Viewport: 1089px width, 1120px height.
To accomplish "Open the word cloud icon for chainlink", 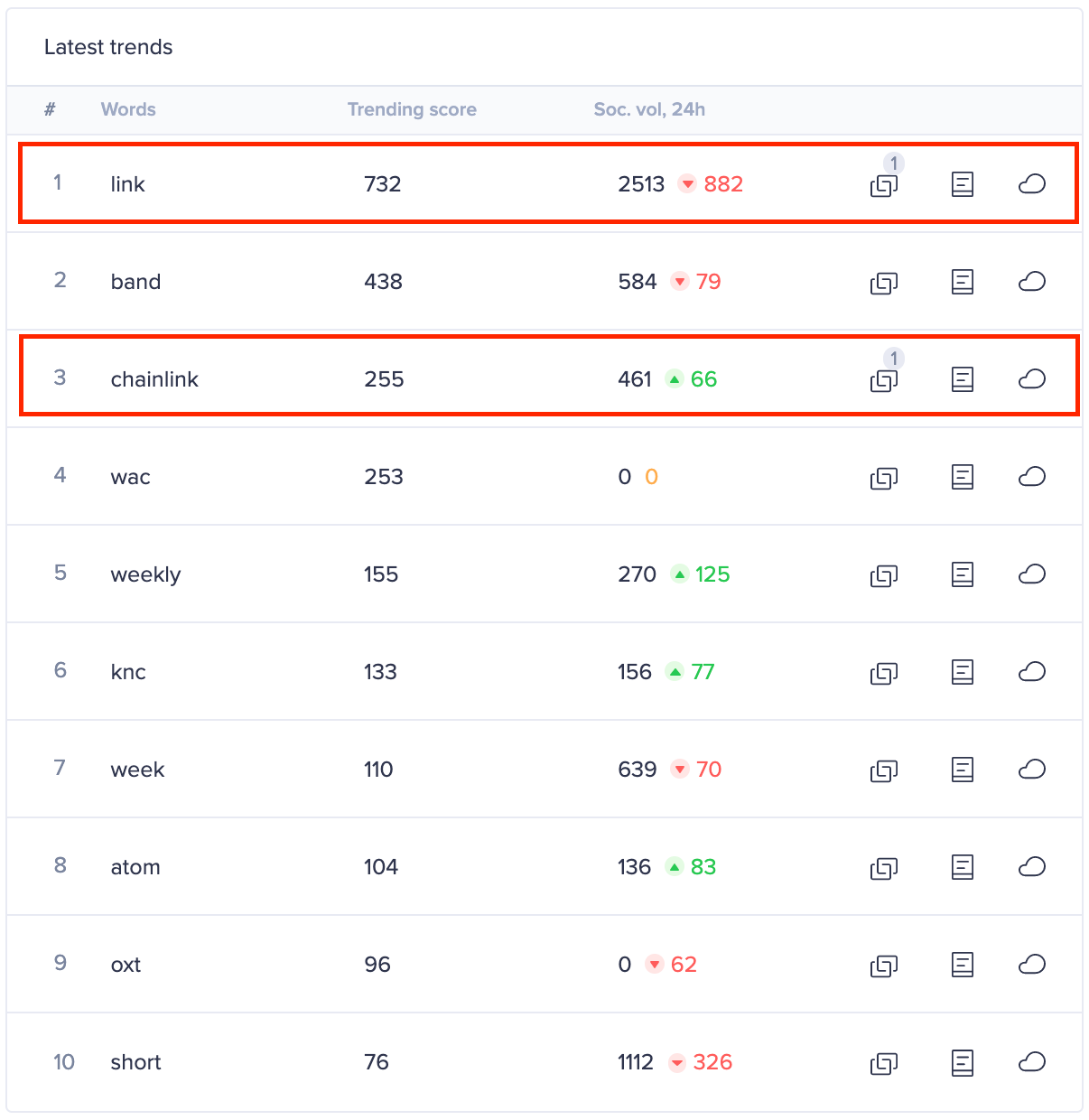I will [x=1031, y=379].
